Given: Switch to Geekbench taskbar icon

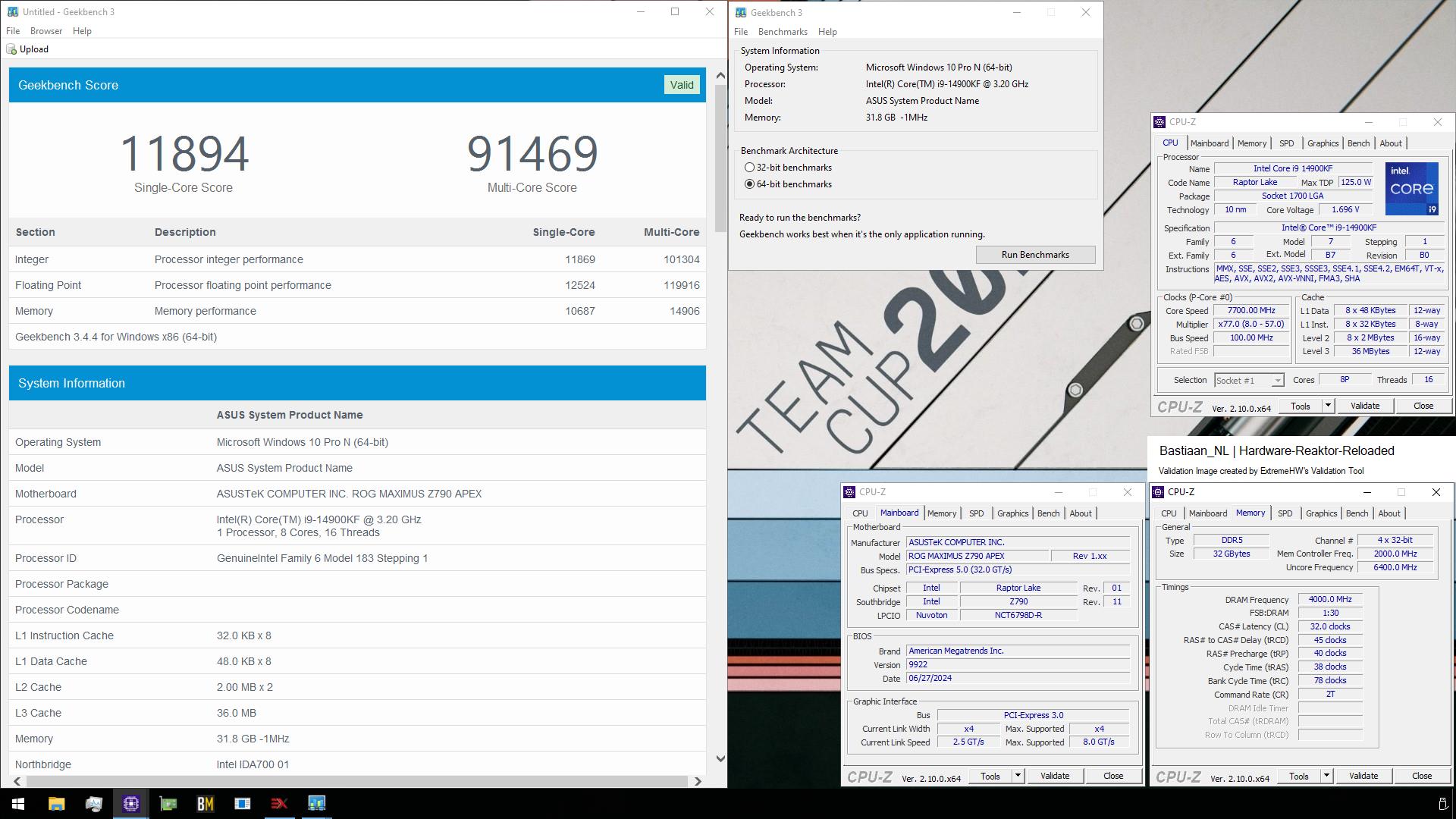Looking at the screenshot, I should coord(316,803).
